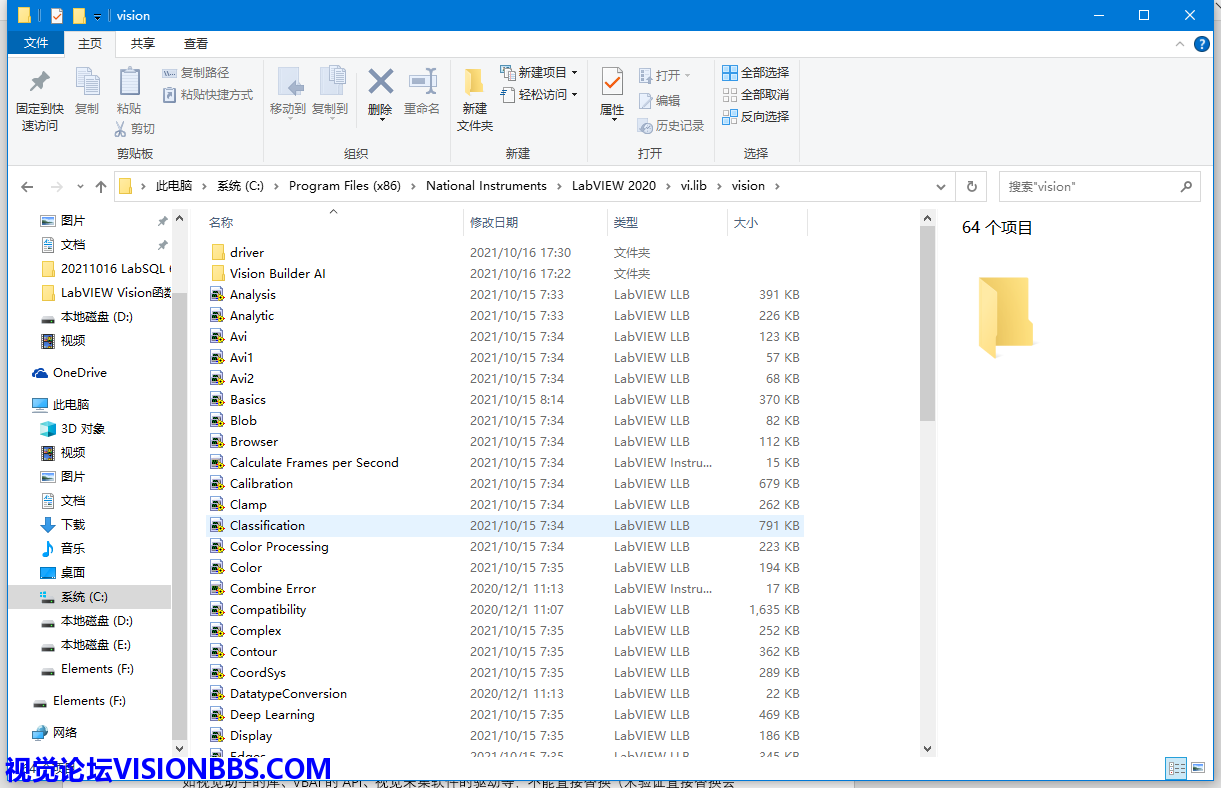The image size is (1221, 788).
Task: Click the Copy to icon
Action: tap(330, 82)
